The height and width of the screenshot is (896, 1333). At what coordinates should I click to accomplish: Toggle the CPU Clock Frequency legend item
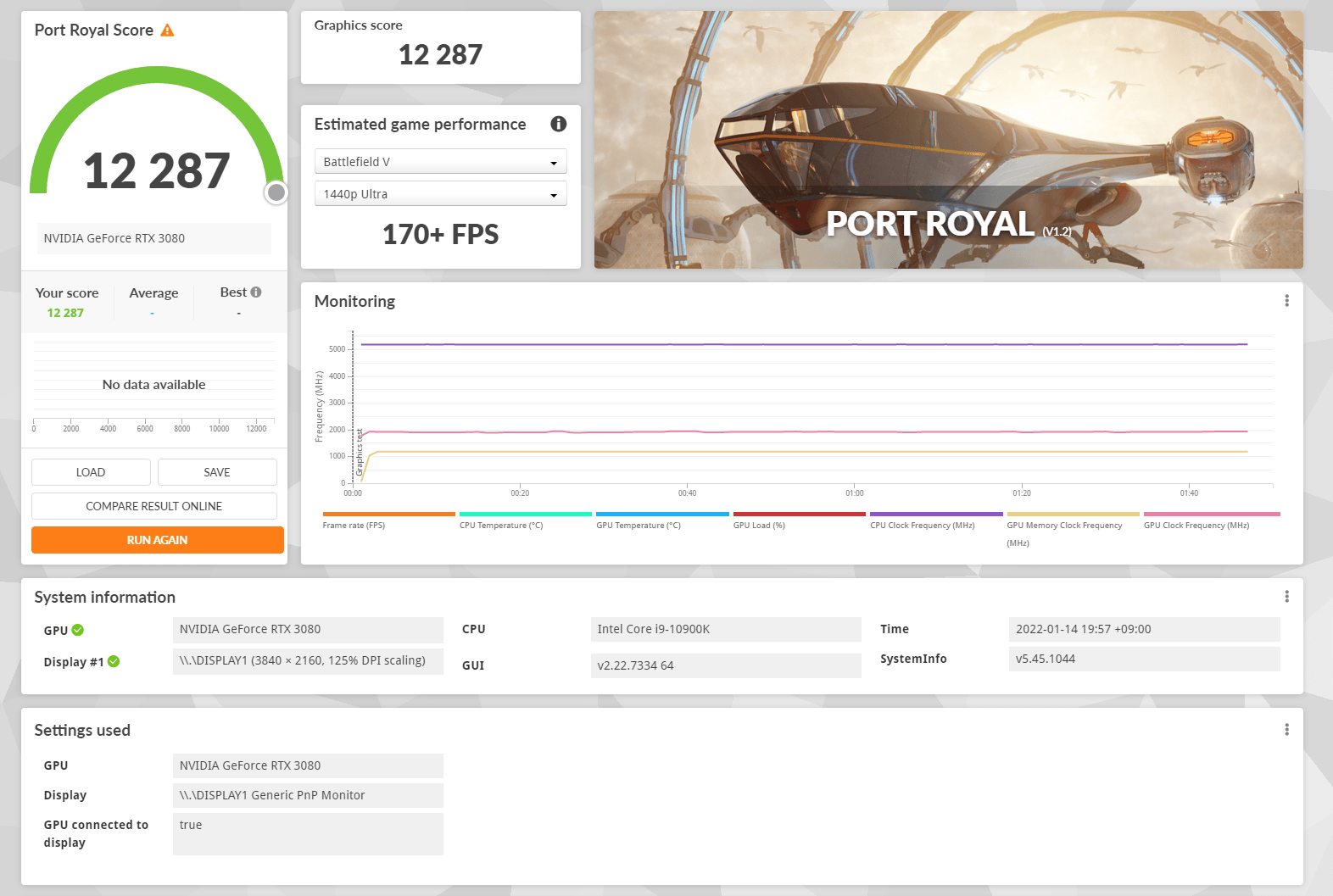(936, 520)
